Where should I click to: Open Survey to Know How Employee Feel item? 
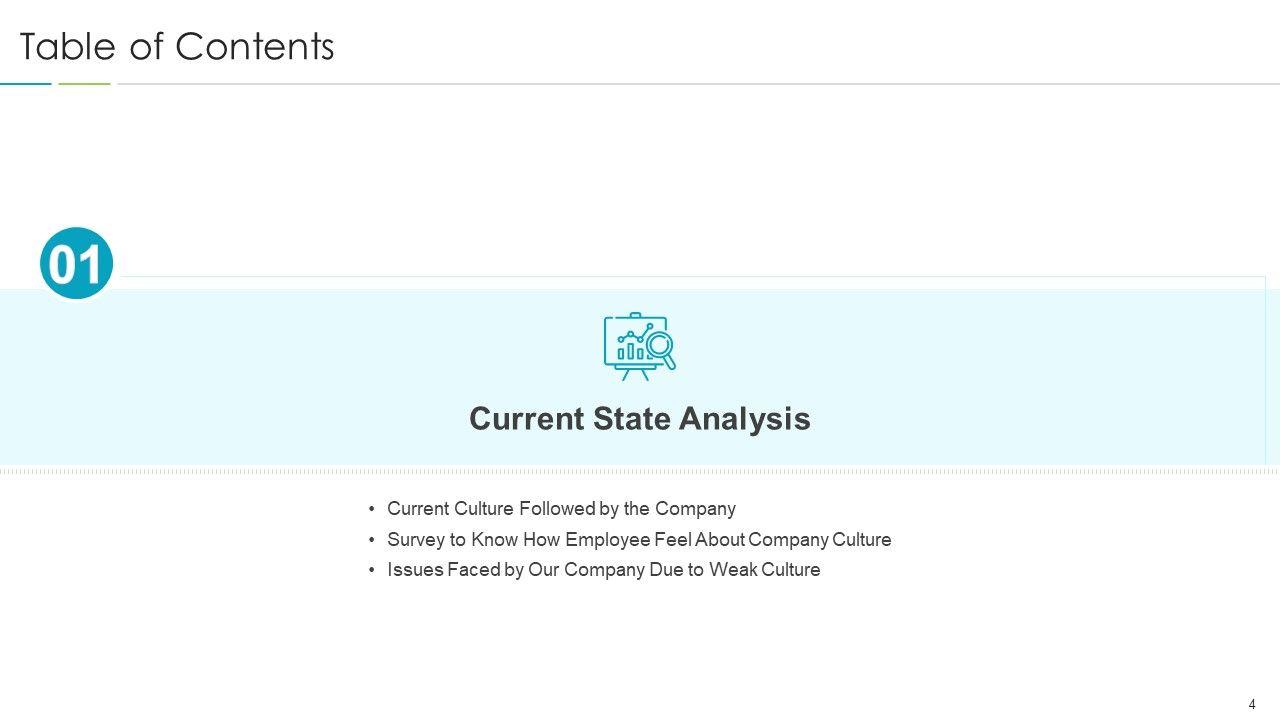click(x=639, y=540)
